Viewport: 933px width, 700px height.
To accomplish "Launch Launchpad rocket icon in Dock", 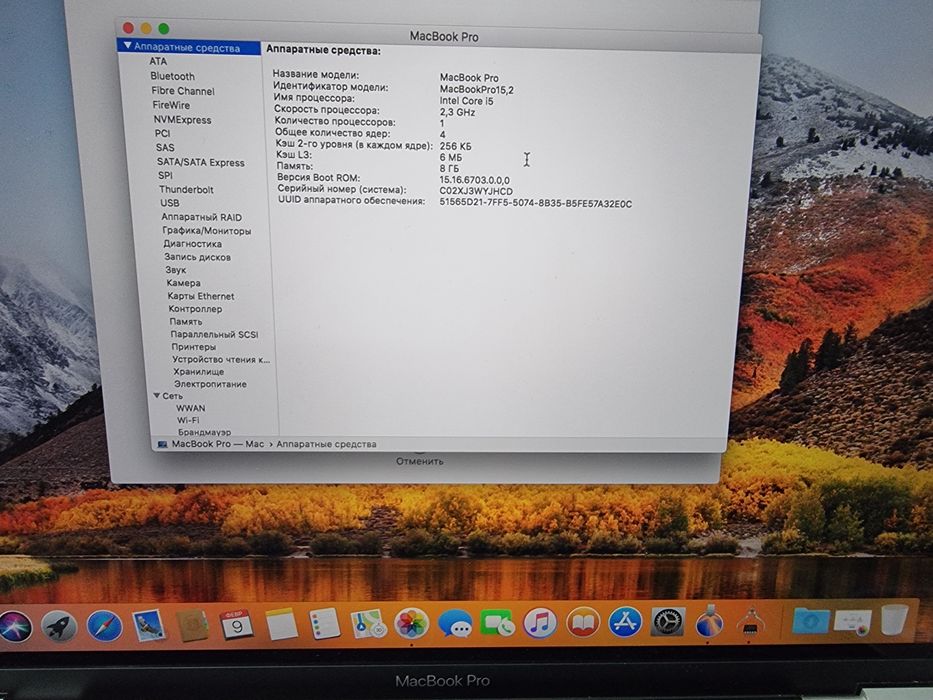I will 59,627.
